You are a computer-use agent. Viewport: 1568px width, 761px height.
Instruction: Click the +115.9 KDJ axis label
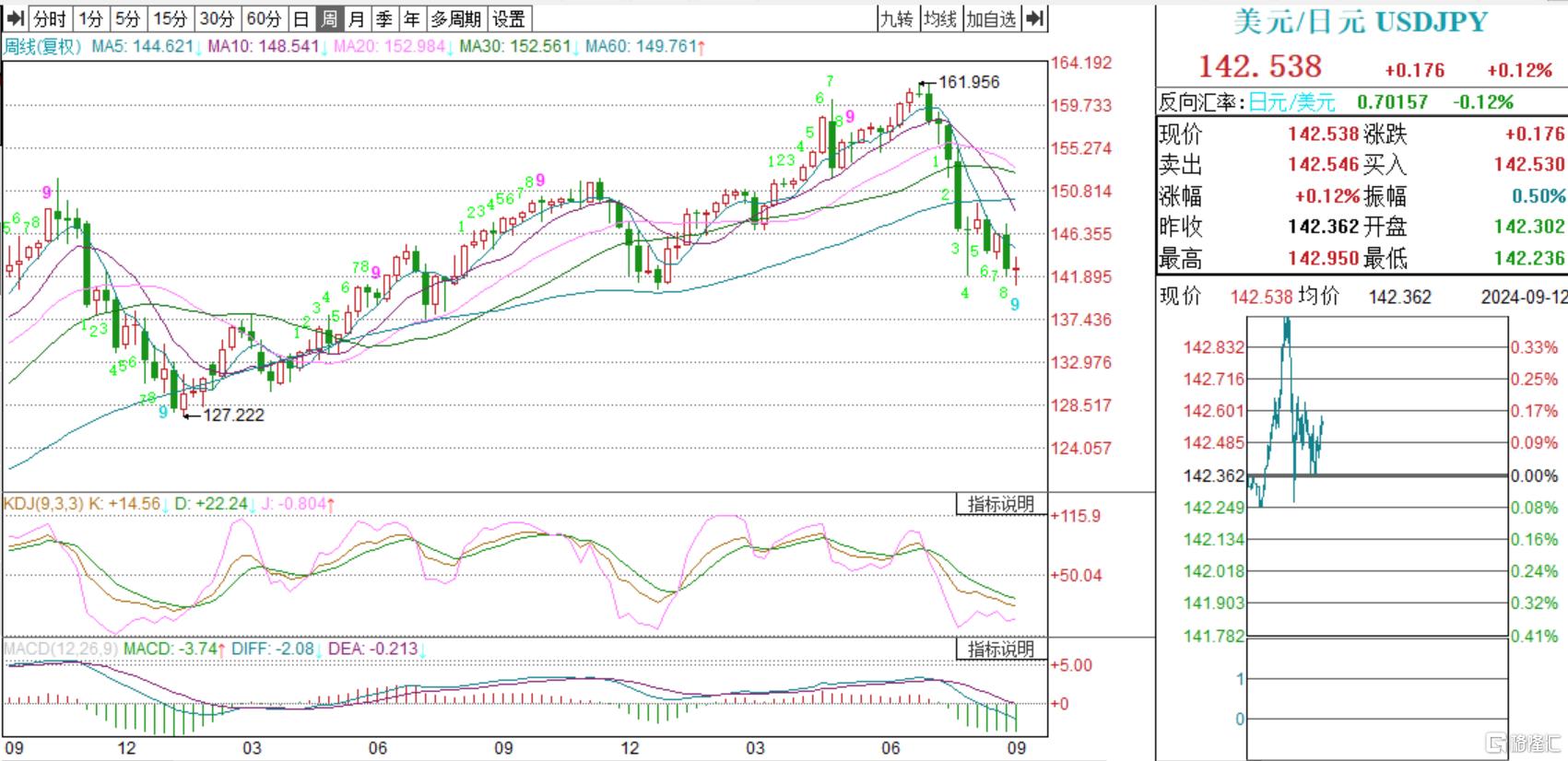[x=1076, y=516]
